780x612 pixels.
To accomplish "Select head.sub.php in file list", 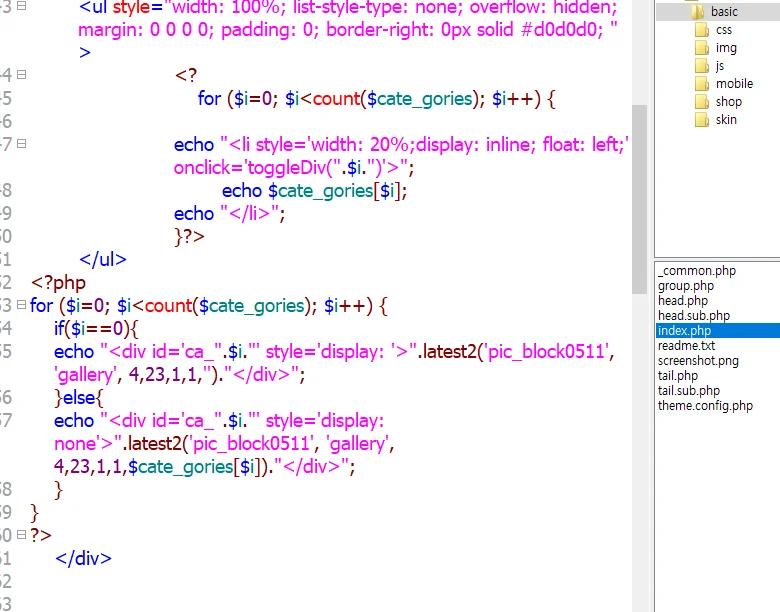I will [693, 315].
